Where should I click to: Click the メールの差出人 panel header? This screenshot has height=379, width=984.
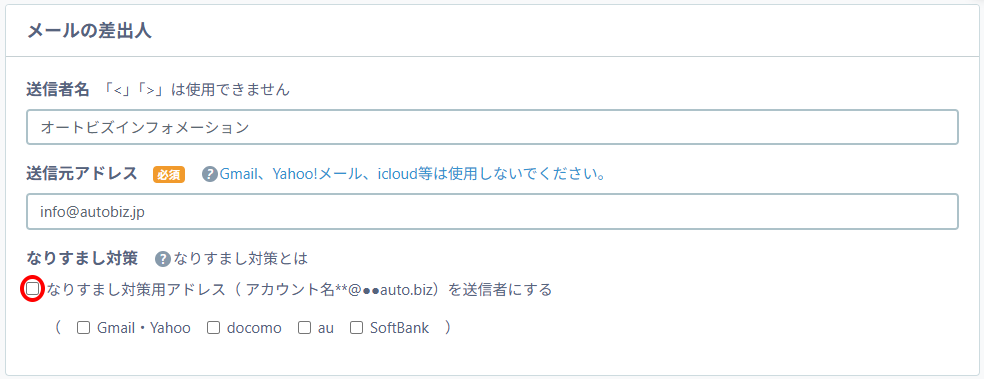click(x=492, y=31)
